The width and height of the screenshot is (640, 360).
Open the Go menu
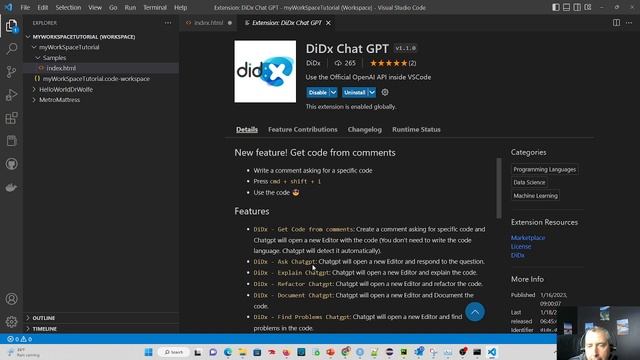pyautogui.click(x=113, y=7)
